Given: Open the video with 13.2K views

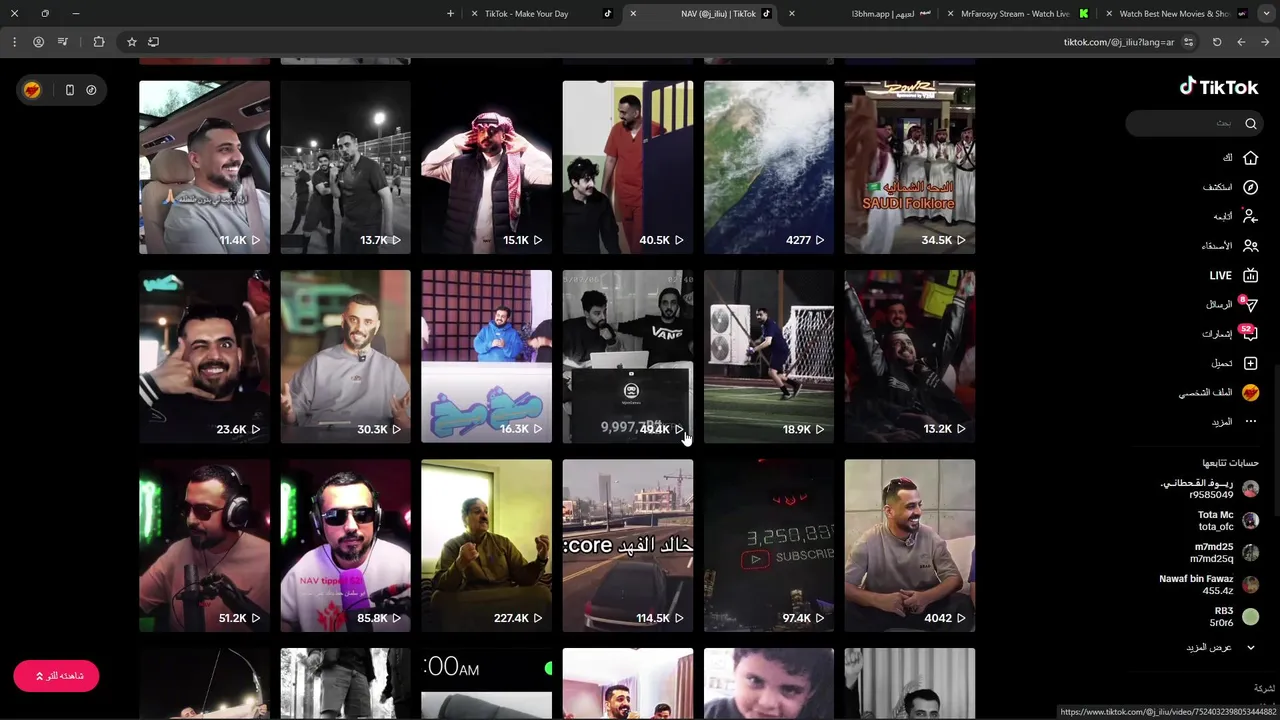Looking at the screenshot, I should pyautogui.click(x=909, y=356).
